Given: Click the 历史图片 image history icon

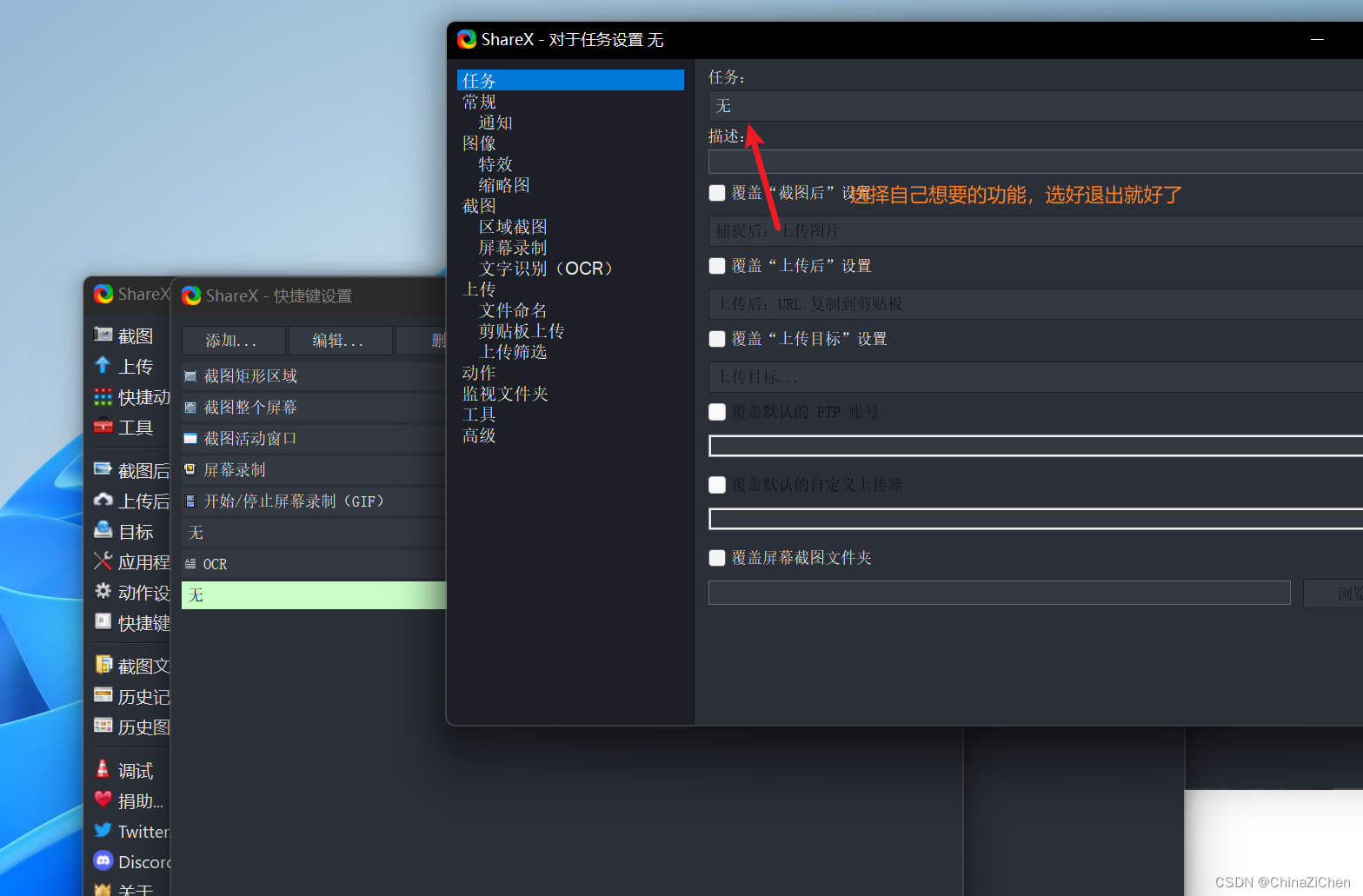Looking at the screenshot, I should [x=103, y=726].
